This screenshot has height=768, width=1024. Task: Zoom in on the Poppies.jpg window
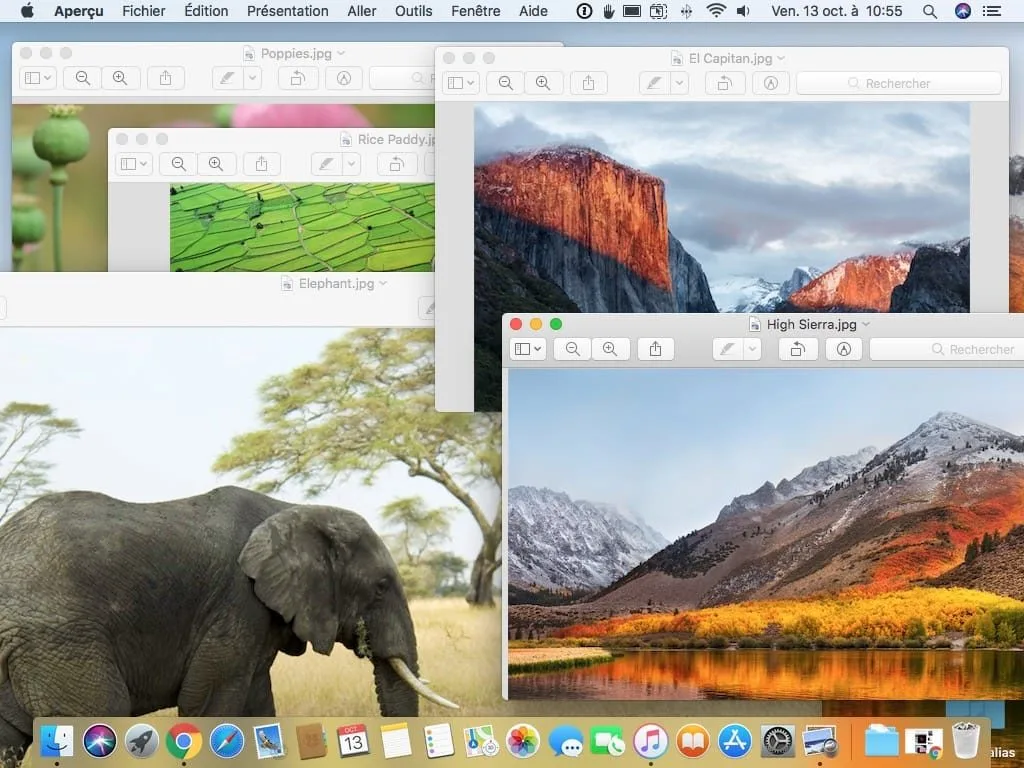(x=120, y=78)
